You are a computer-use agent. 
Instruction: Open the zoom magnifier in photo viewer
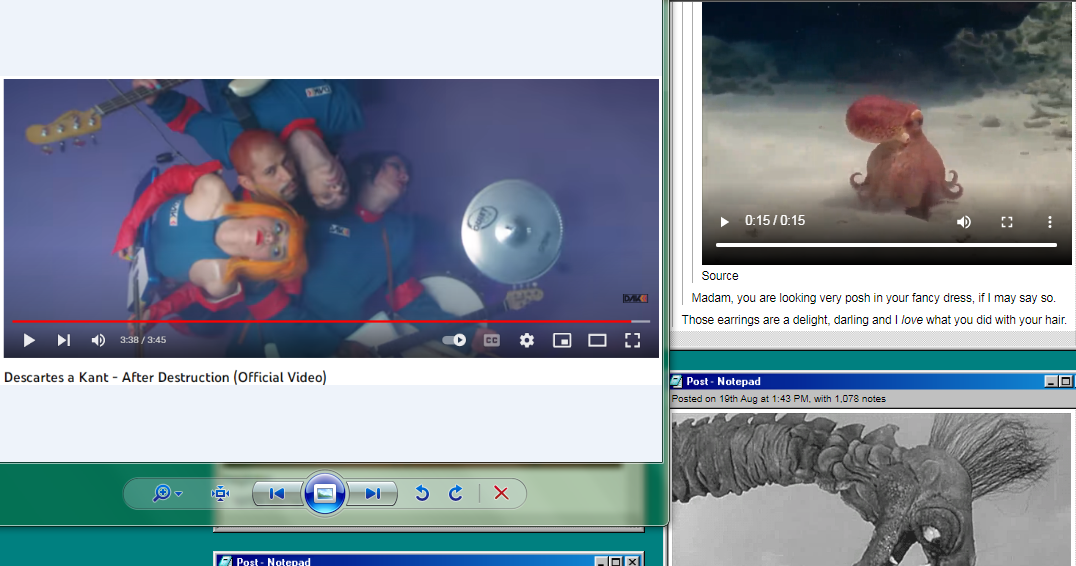tap(161, 493)
